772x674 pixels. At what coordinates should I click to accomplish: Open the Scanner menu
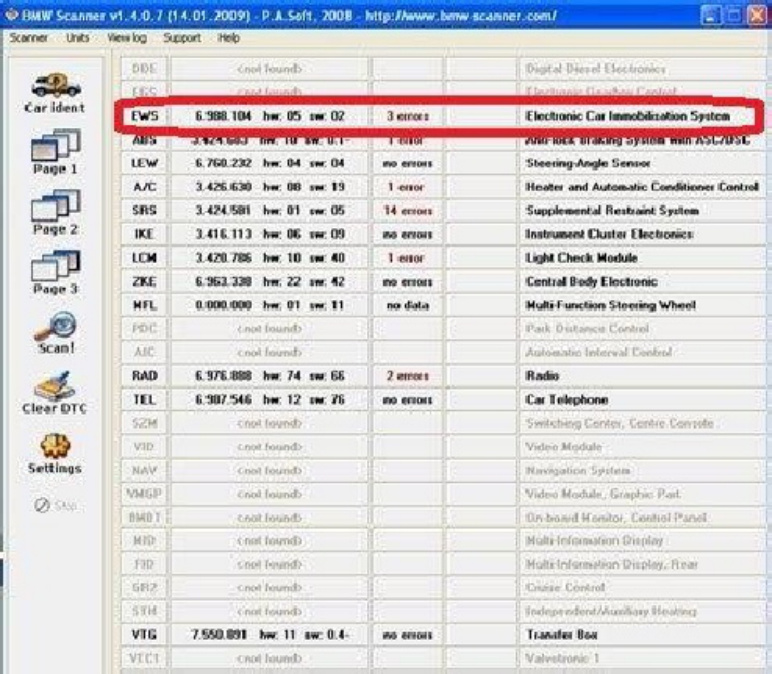click(29, 38)
